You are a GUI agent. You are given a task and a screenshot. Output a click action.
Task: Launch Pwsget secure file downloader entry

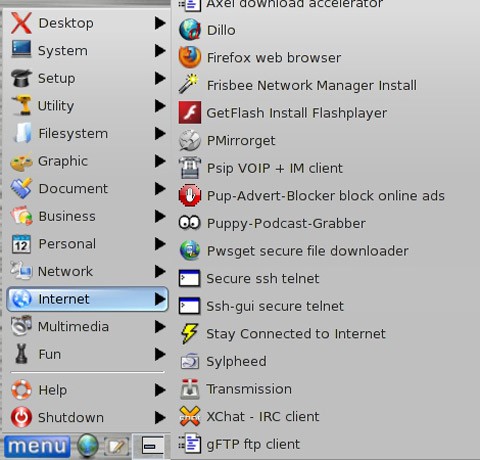pyautogui.click(x=308, y=251)
